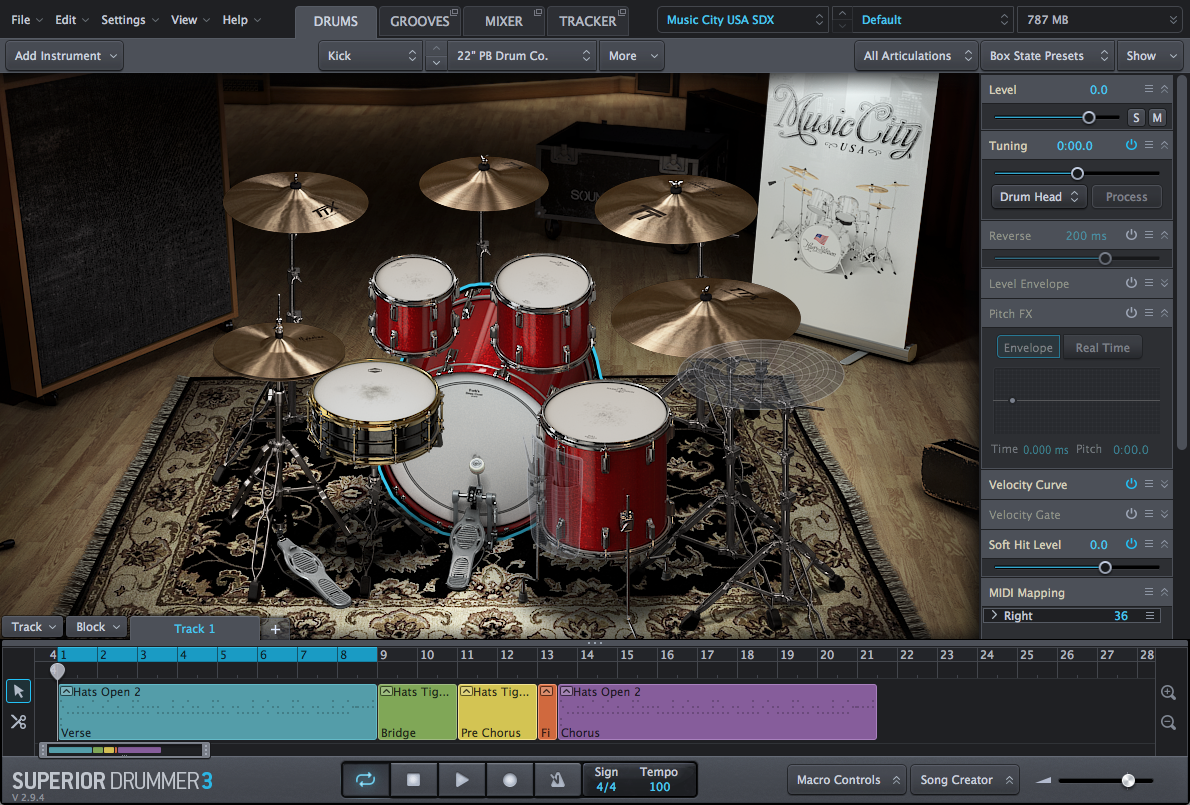This screenshot has height=805, width=1190.
Task: Select the arrow pointer tool
Action: (18, 691)
